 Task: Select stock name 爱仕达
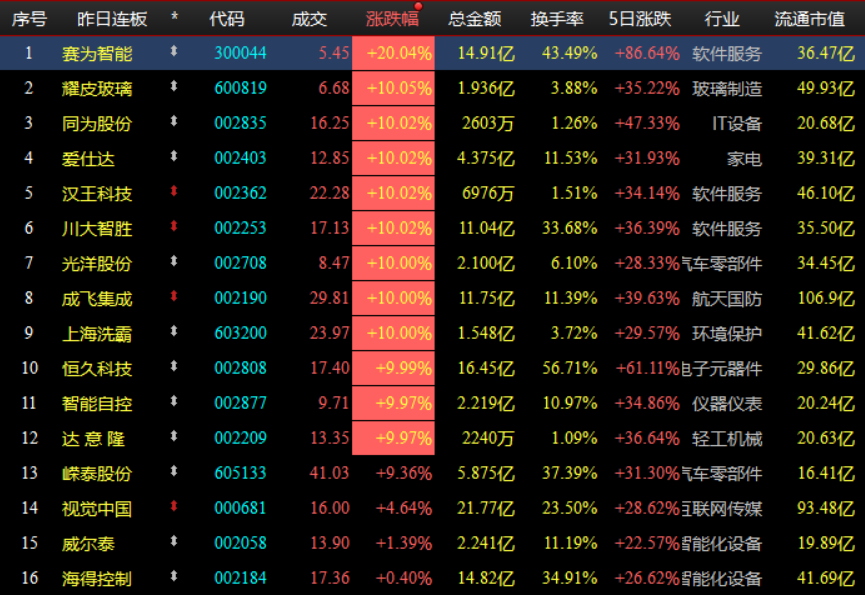[88, 159]
